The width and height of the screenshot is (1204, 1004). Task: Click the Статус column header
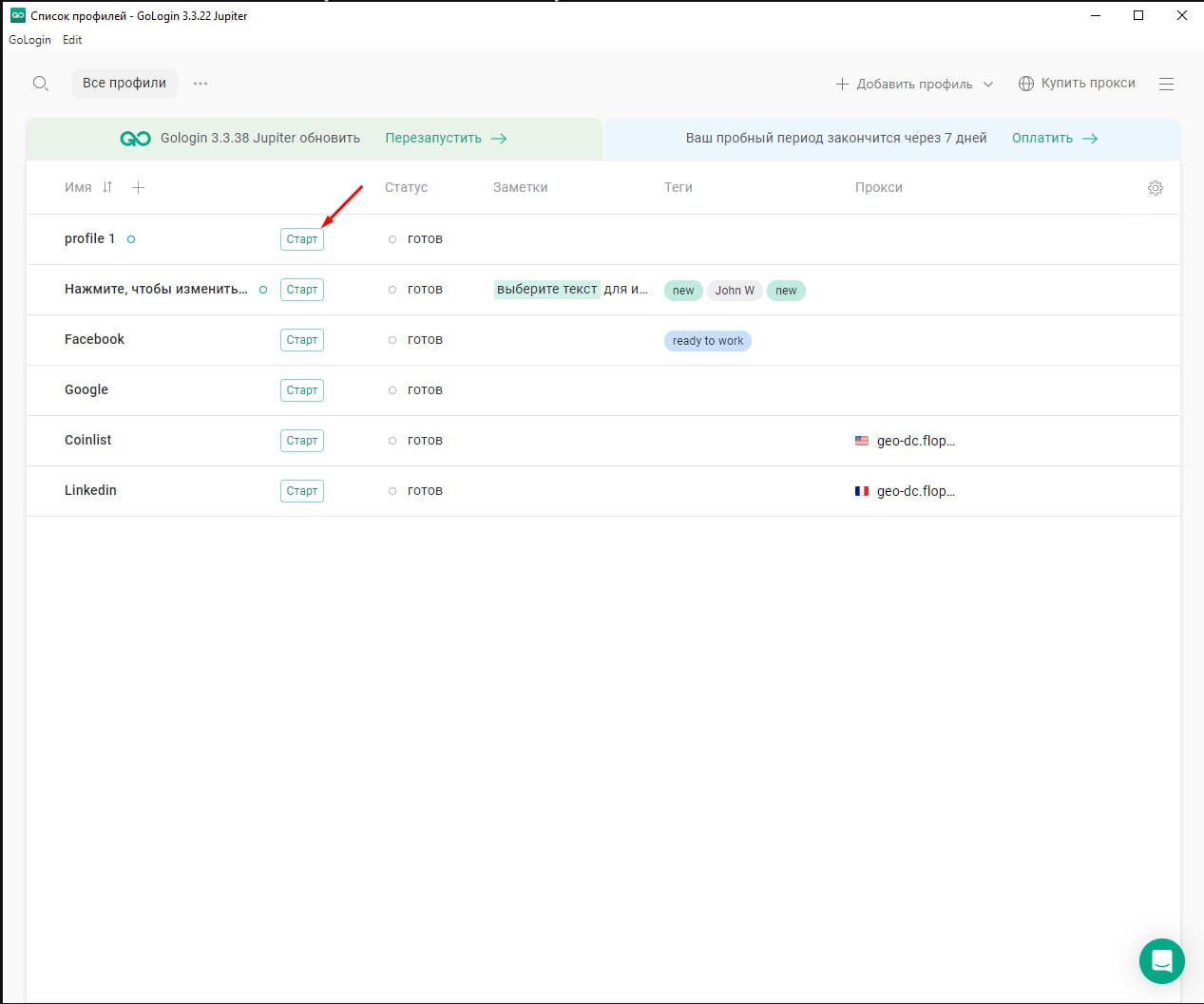[x=406, y=187]
